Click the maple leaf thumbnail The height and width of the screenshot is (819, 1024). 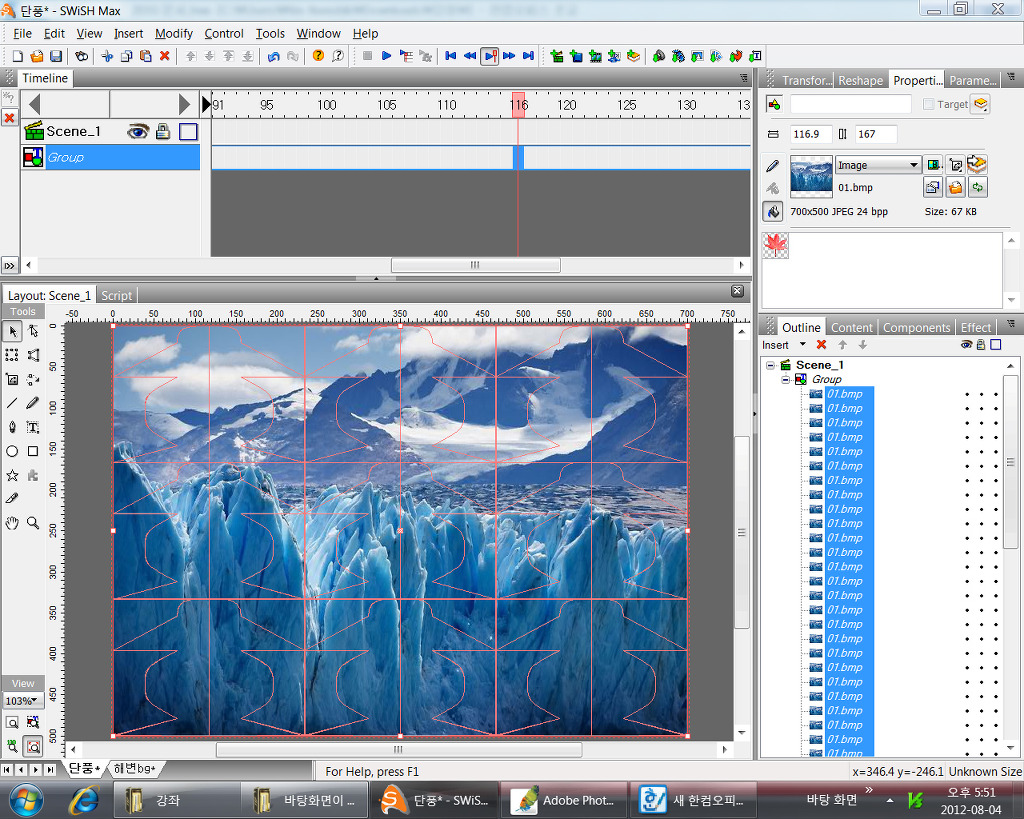[x=775, y=246]
